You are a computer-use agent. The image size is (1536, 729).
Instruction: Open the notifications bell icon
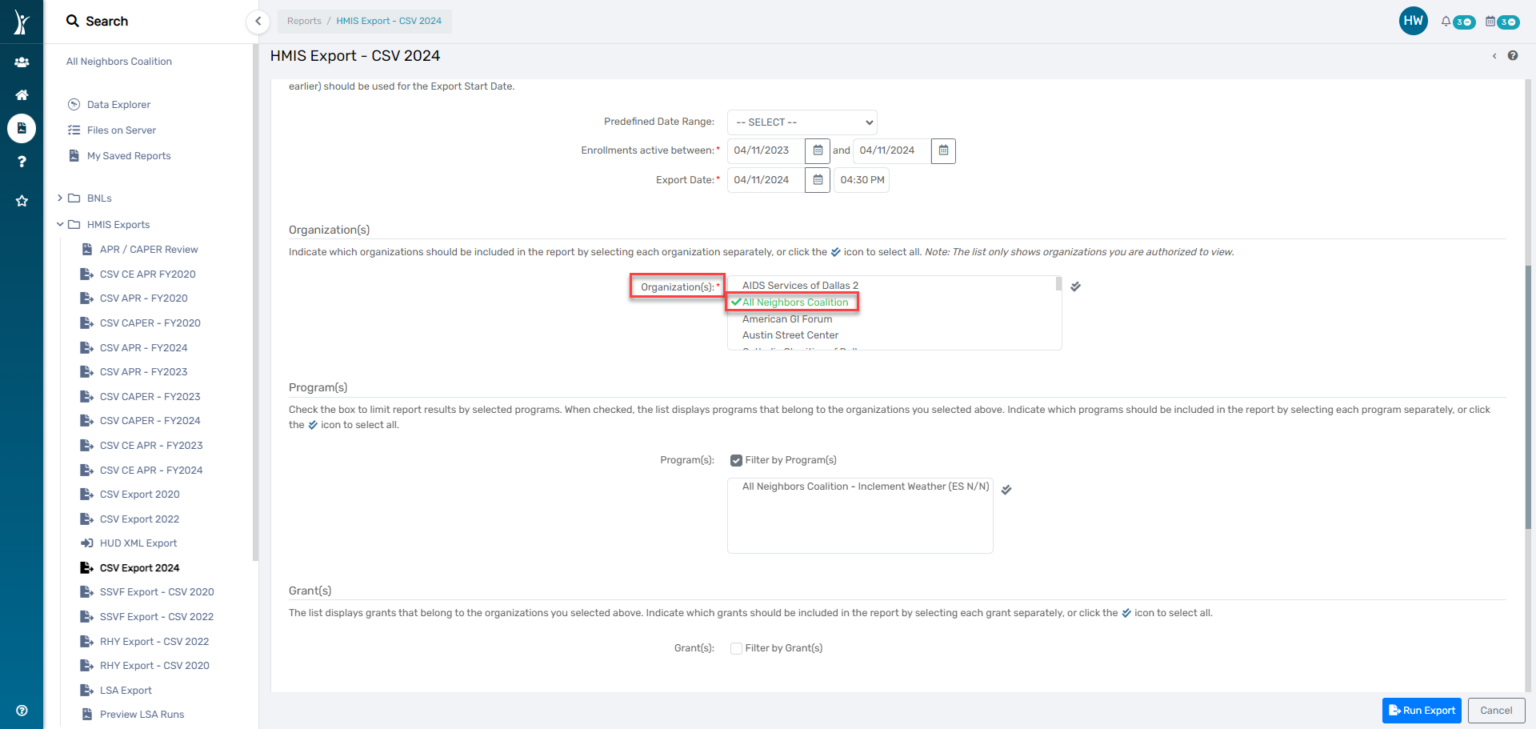1446,21
